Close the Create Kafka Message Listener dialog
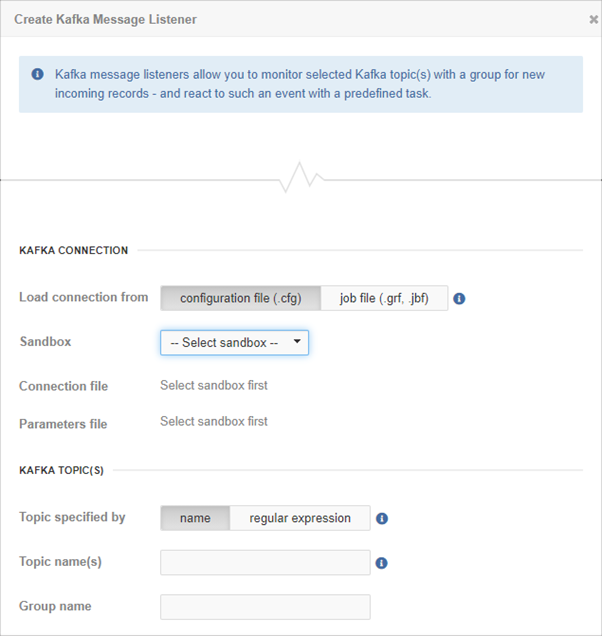The height and width of the screenshot is (636, 602). (x=593, y=19)
